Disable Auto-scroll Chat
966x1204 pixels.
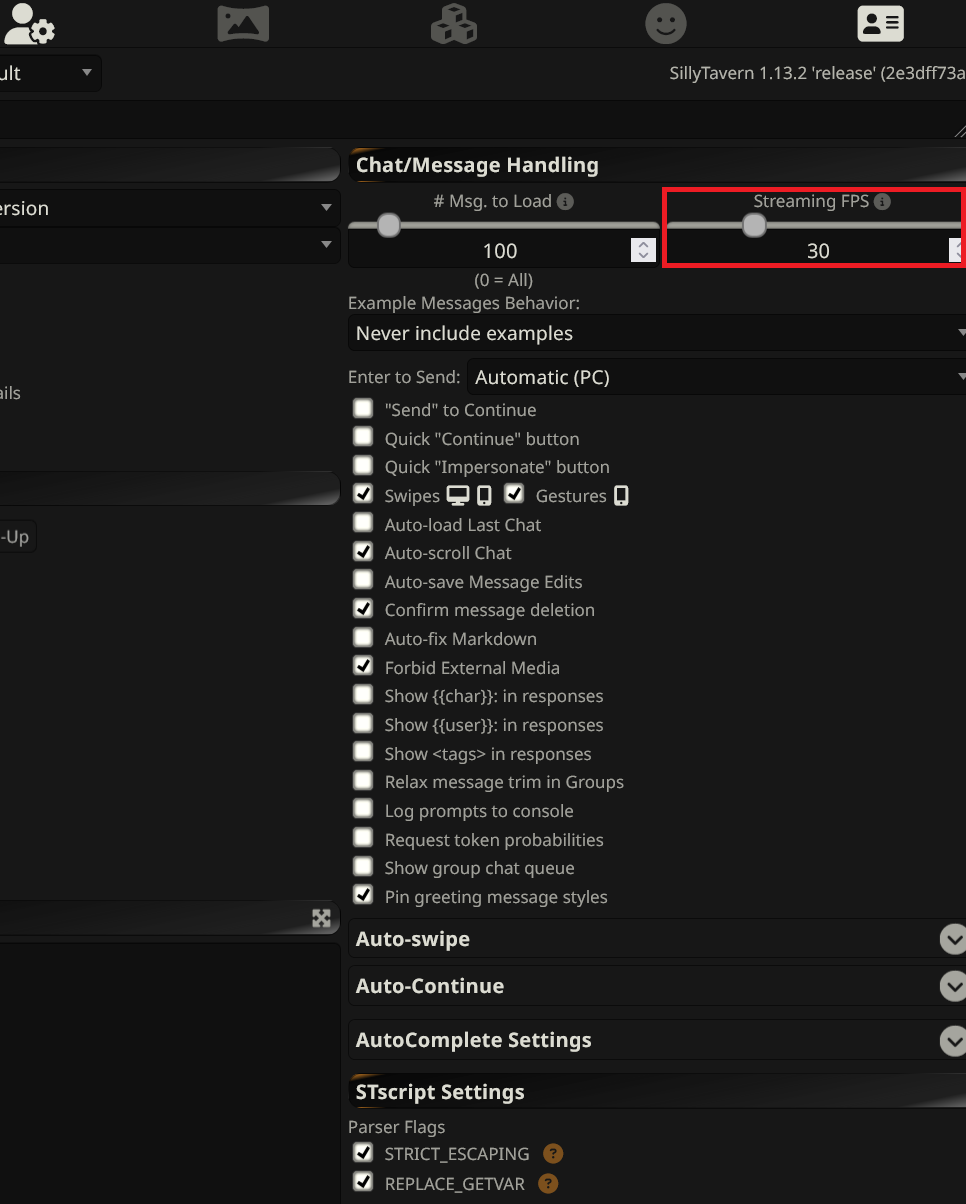coord(363,552)
